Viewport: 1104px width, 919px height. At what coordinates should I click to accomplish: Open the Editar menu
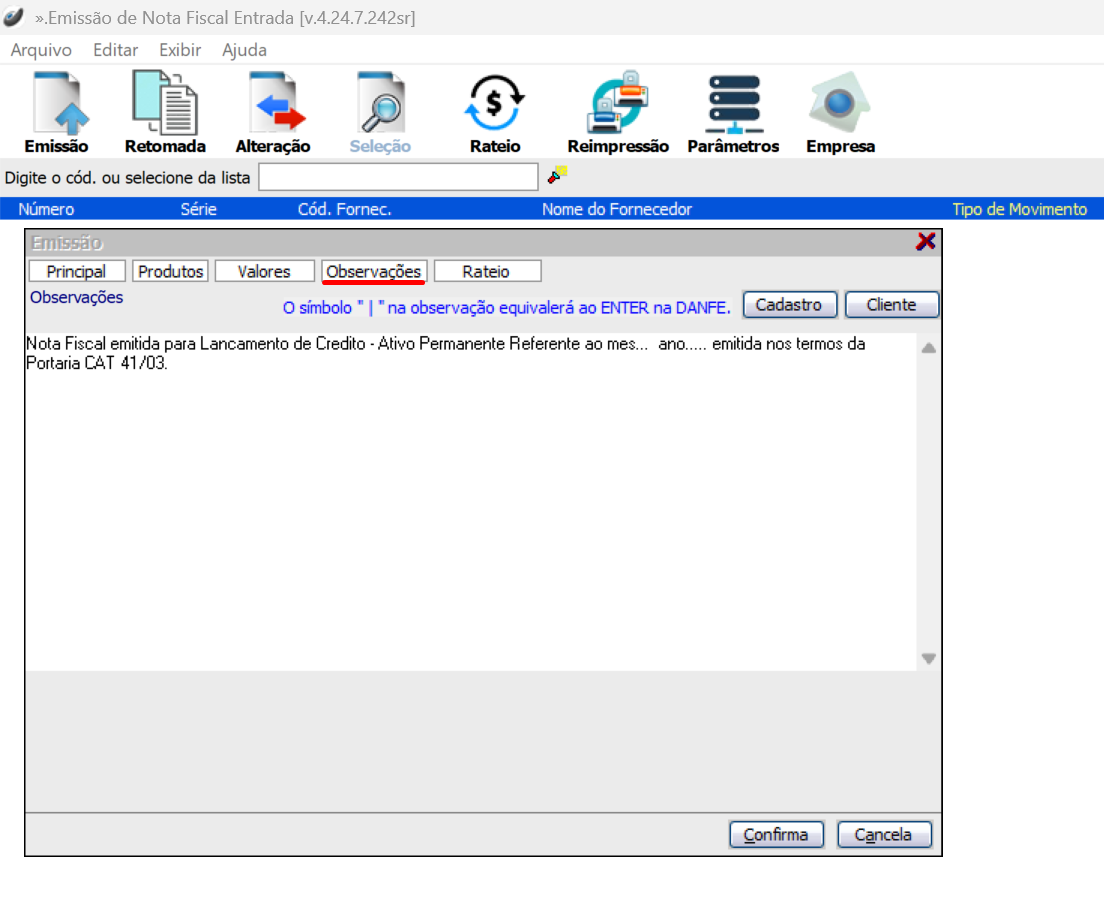tap(115, 50)
